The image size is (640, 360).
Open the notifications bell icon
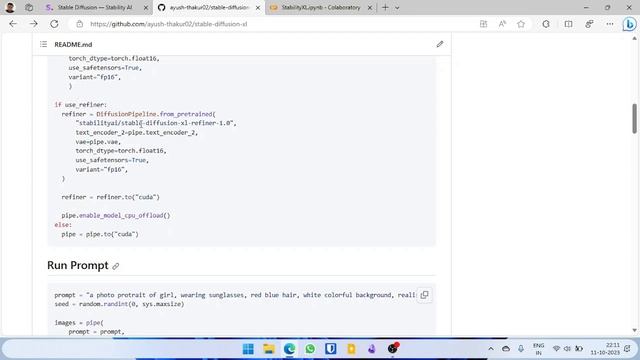[x=627, y=349]
